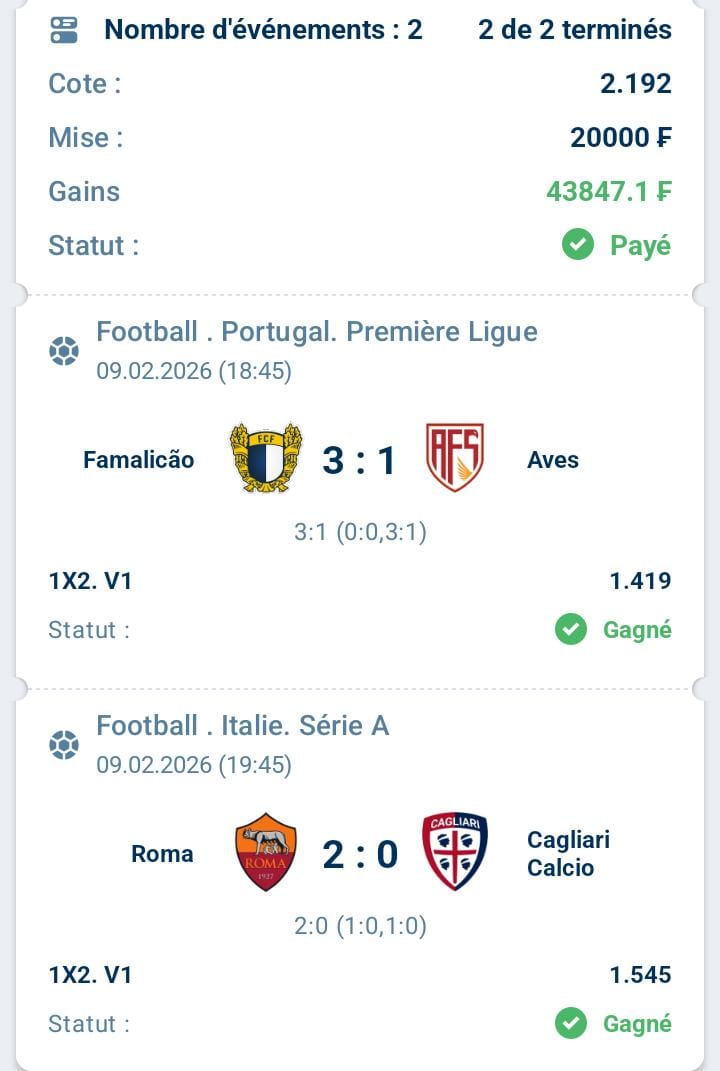Image resolution: width=720 pixels, height=1071 pixels.
Task: Click the Gagné checkmark for Roma match
Action: 571,1024
